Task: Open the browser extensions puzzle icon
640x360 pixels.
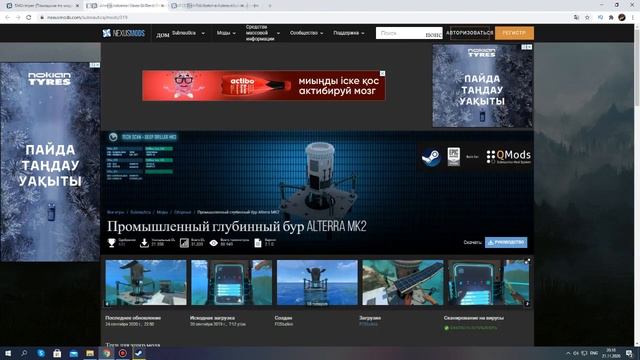Action: click(611, 18)
